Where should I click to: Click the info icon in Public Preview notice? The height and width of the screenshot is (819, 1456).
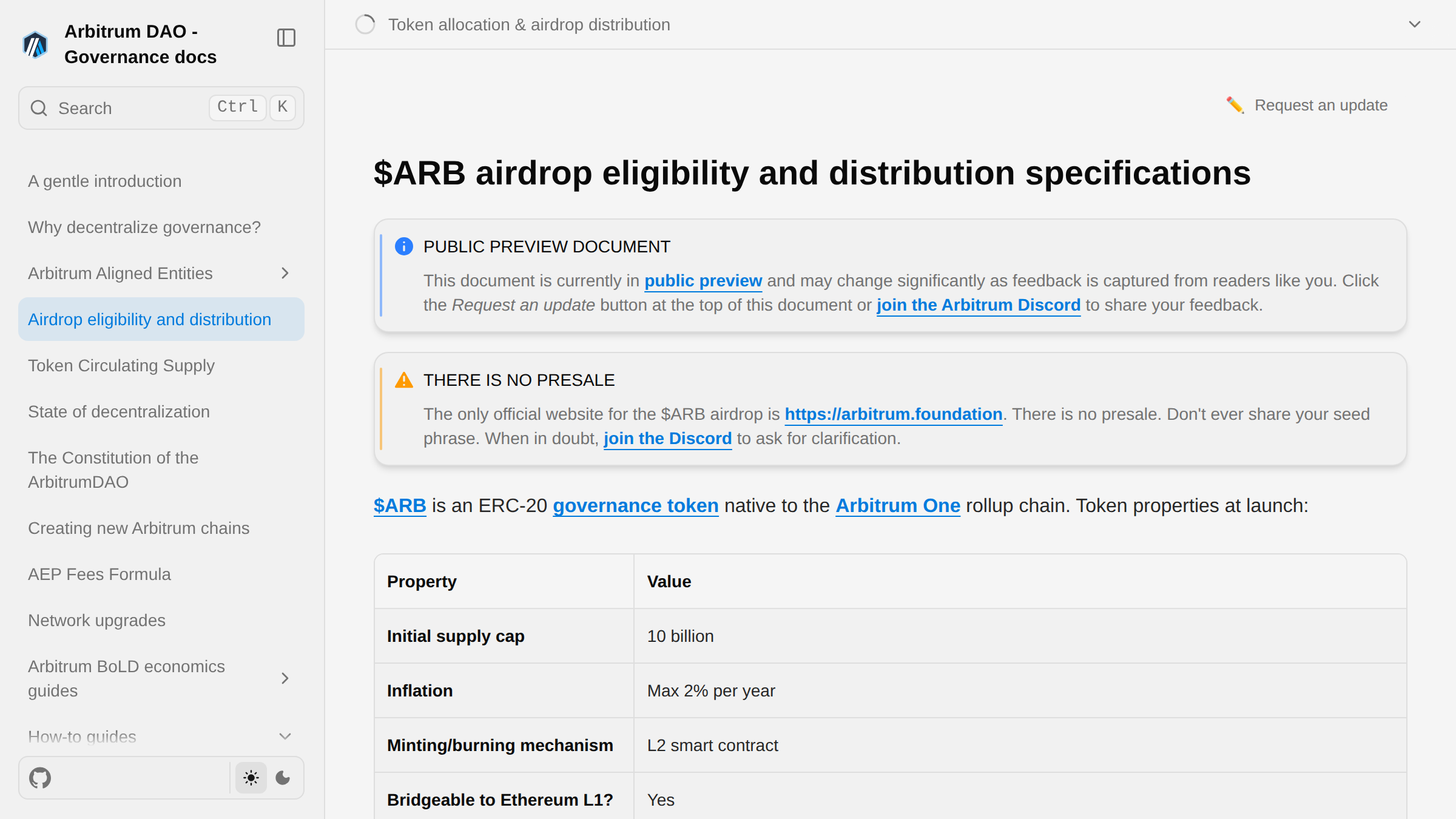click(x=404, y=246)
